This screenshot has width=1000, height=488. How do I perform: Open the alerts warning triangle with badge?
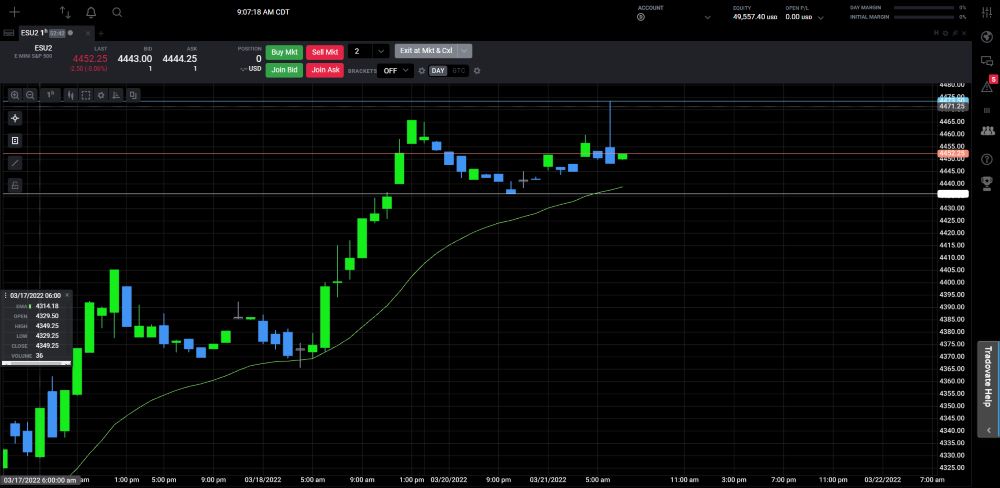tap(987, 85)
